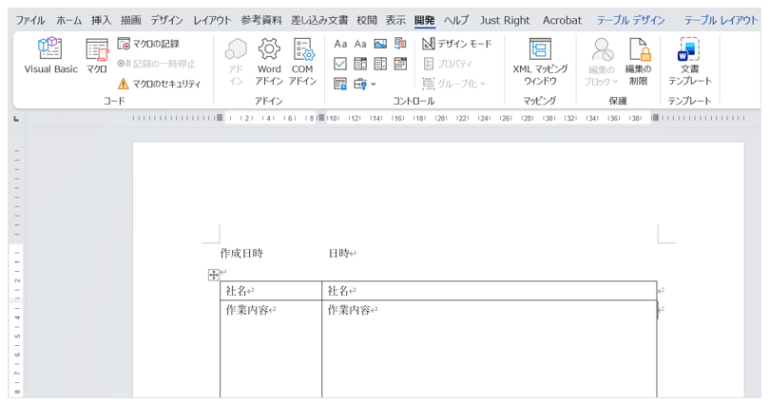This screenshot has height=404, width=770.
Task: Switch to the 差し込み文書 tab
Action: (x=319, y=20)
